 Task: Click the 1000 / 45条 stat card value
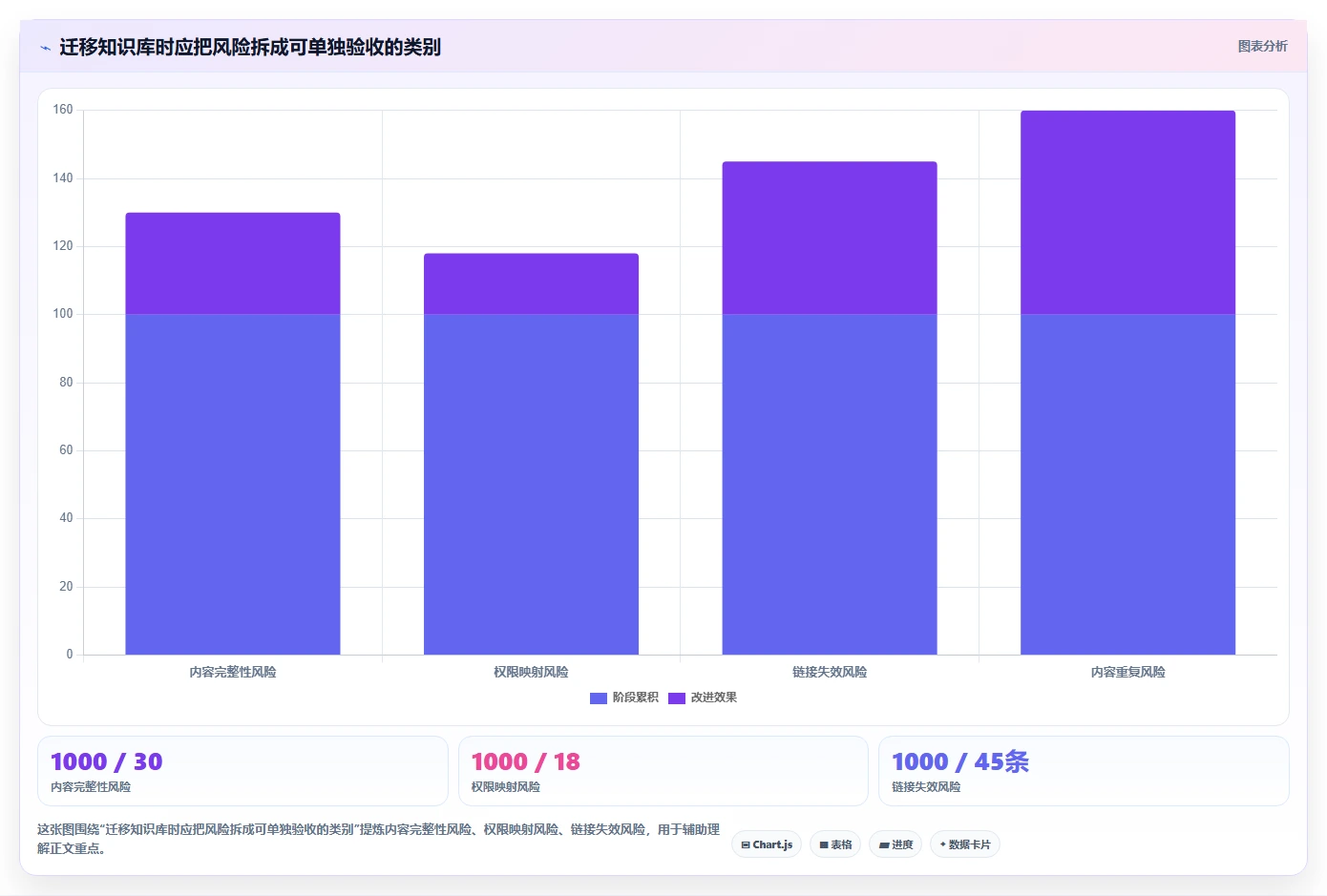click(x=960, y=762)
